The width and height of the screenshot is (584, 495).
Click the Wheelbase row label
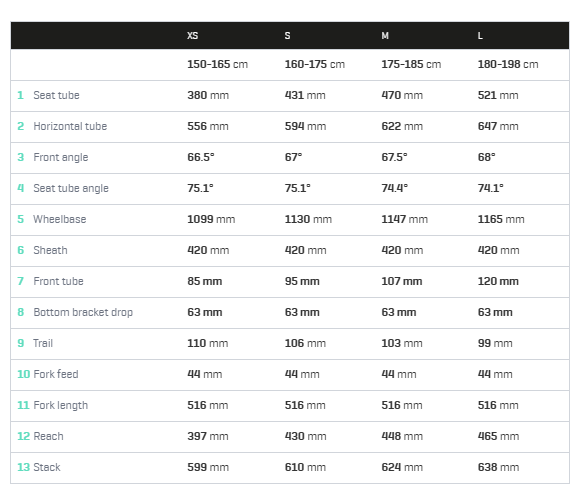click(x=60, y=219)
